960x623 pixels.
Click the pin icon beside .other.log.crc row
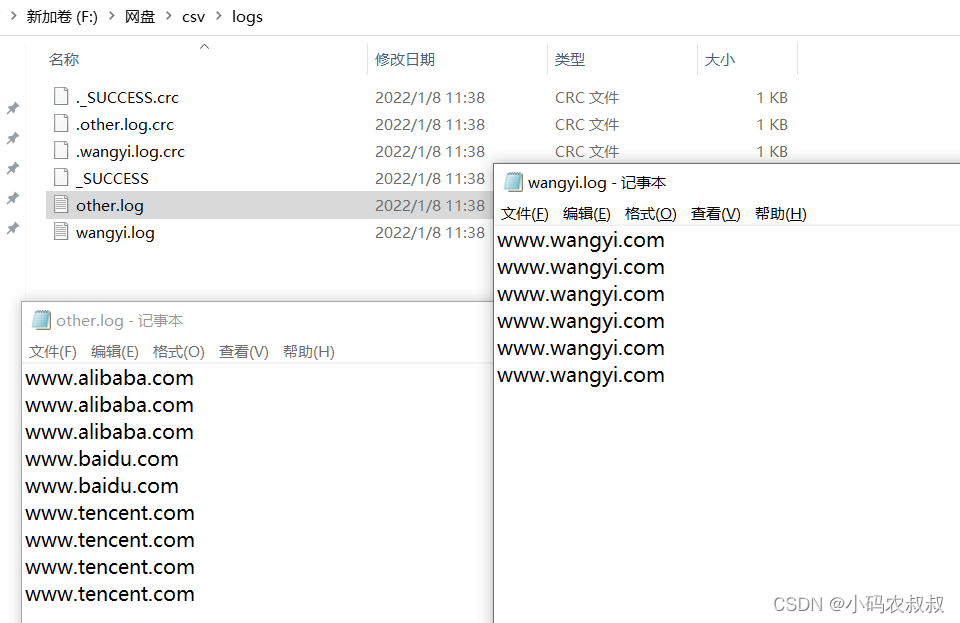12,138
